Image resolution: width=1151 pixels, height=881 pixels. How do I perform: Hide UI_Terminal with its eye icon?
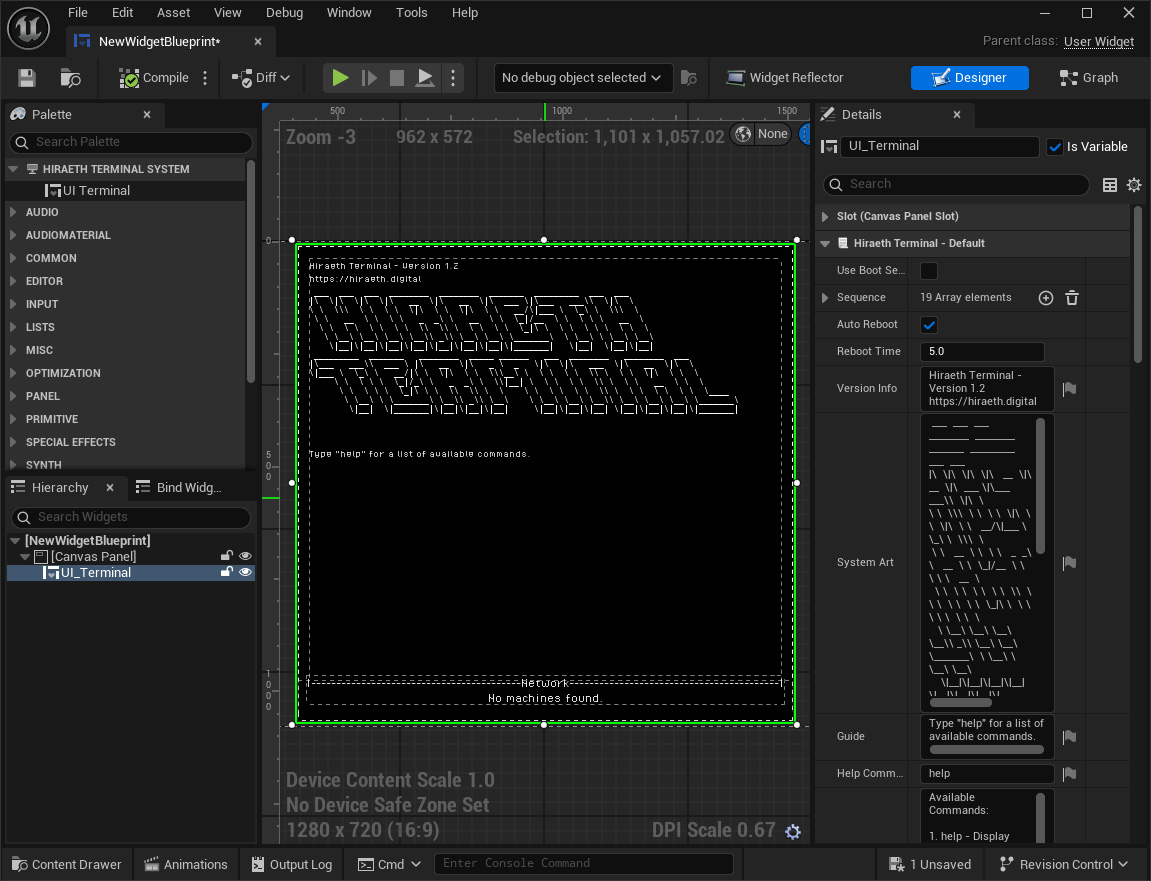(x=245, y=573)
